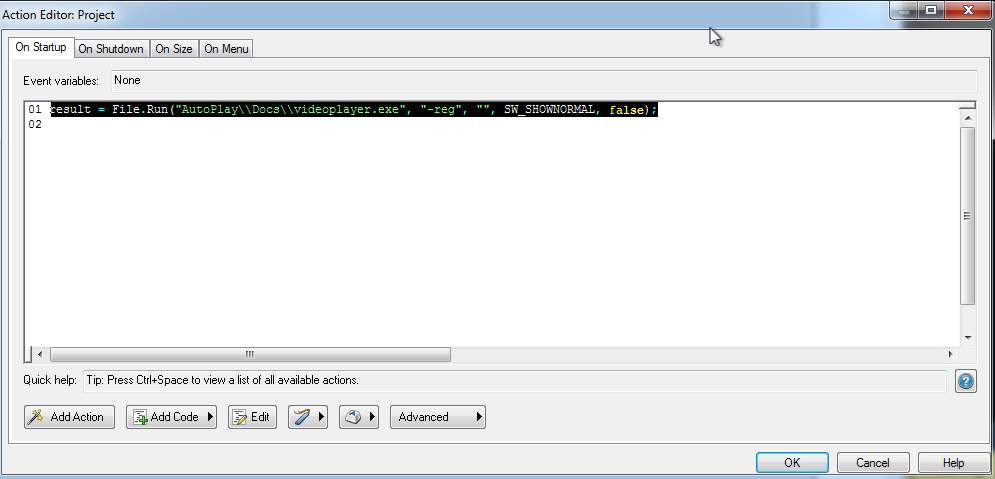Screen dimensions: 995x479
Task: Open the Add Code dropdown menu
Action: click(171, 417)
